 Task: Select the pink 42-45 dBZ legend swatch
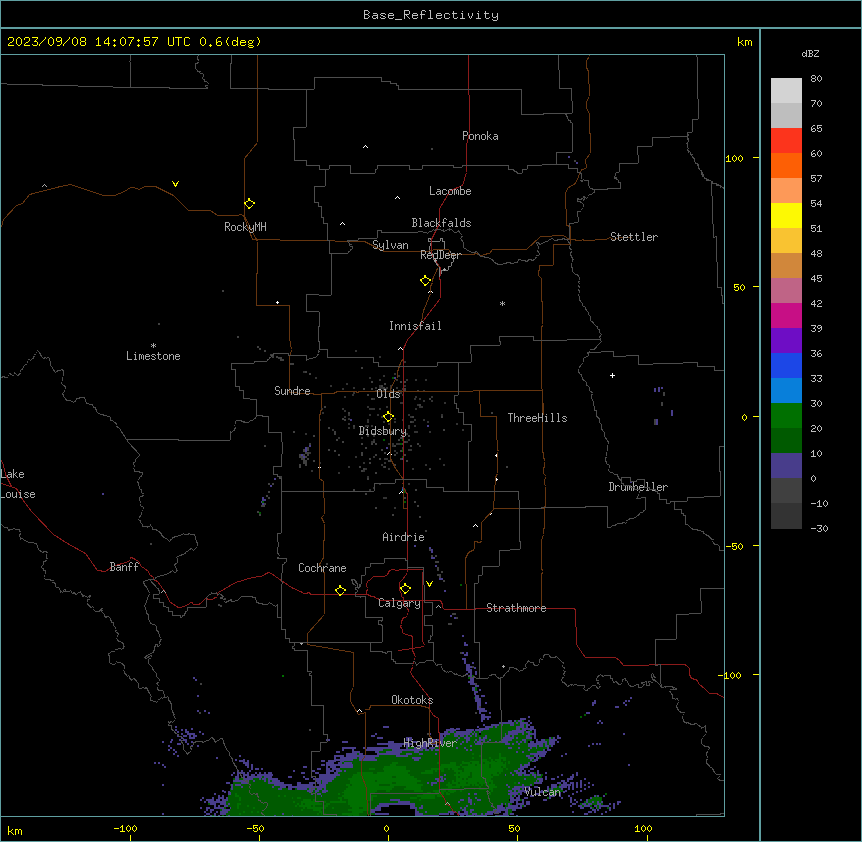[x=786, y=291]
